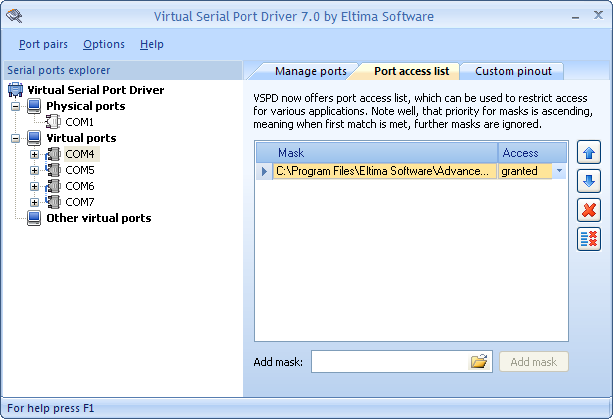
Task: Select COM1 in the ports tree
Action: pos(79,122)
